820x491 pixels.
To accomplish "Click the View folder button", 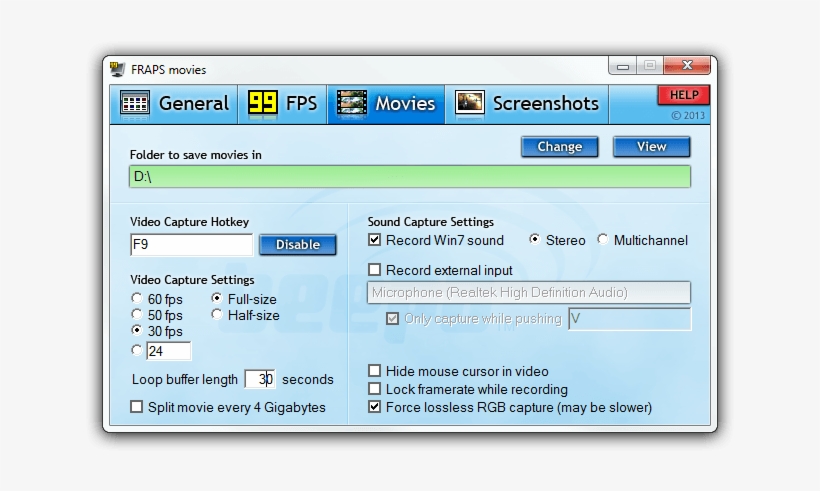I will click(651, 147).
